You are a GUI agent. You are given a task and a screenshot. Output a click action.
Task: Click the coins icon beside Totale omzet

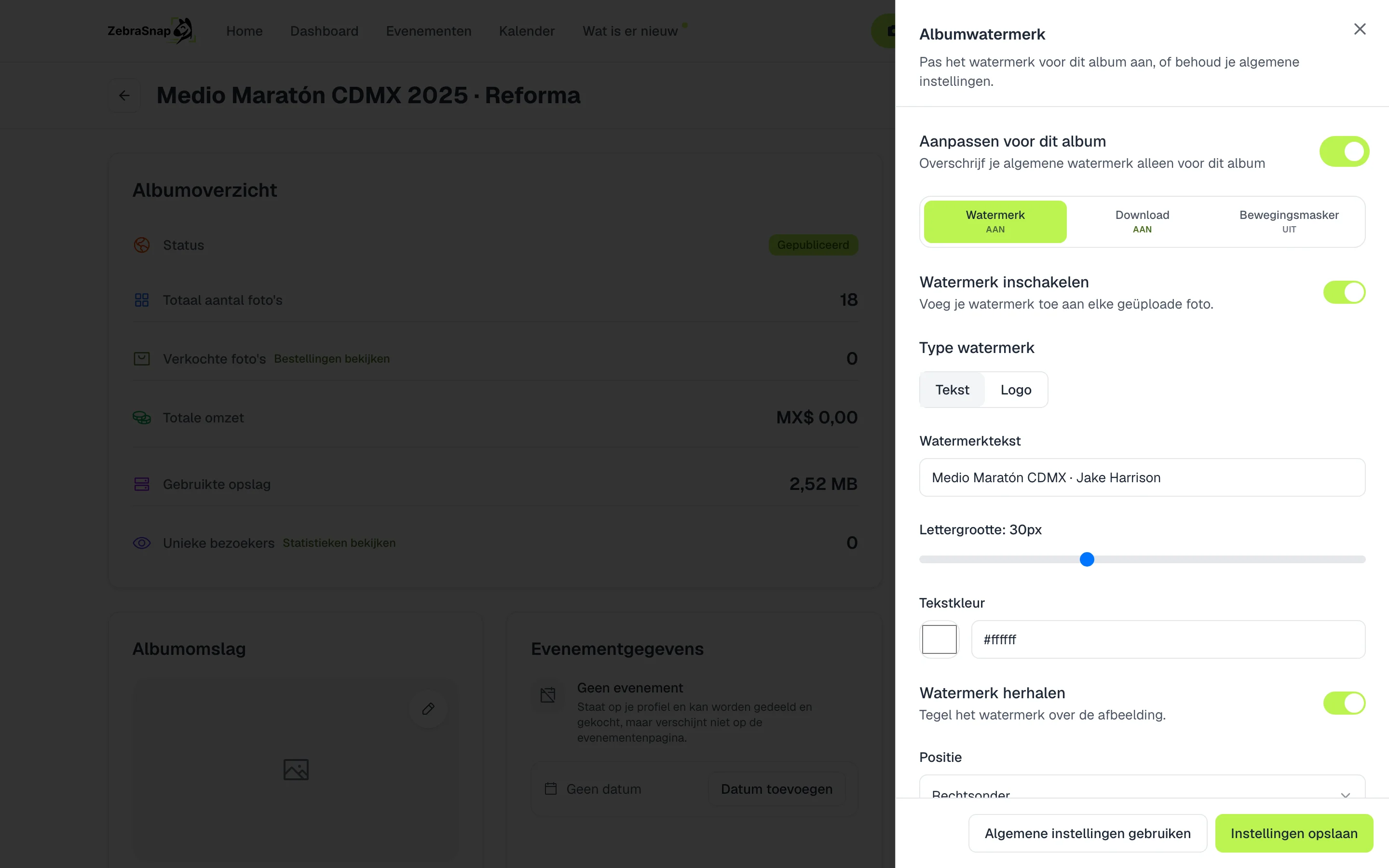[x=142, y=417]
